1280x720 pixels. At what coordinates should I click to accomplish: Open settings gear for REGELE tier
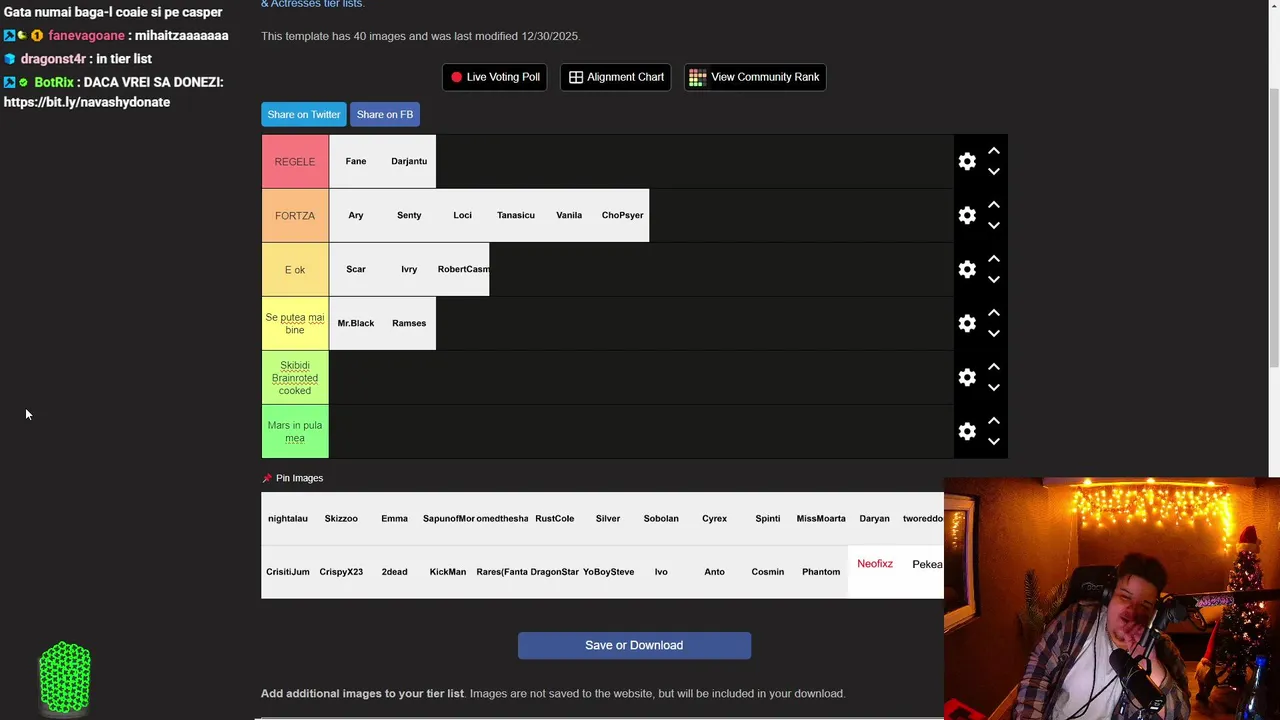click(967, 161)
